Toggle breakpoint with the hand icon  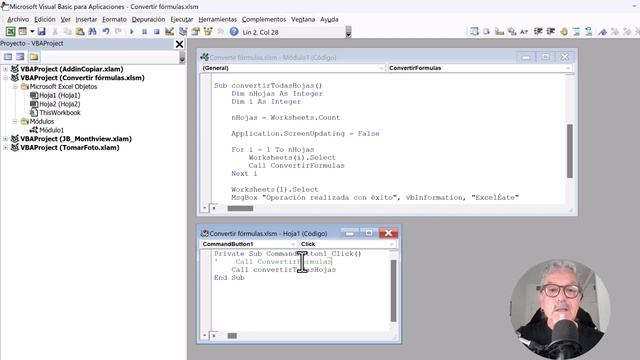pyautogui.click(x=564, y=31)
